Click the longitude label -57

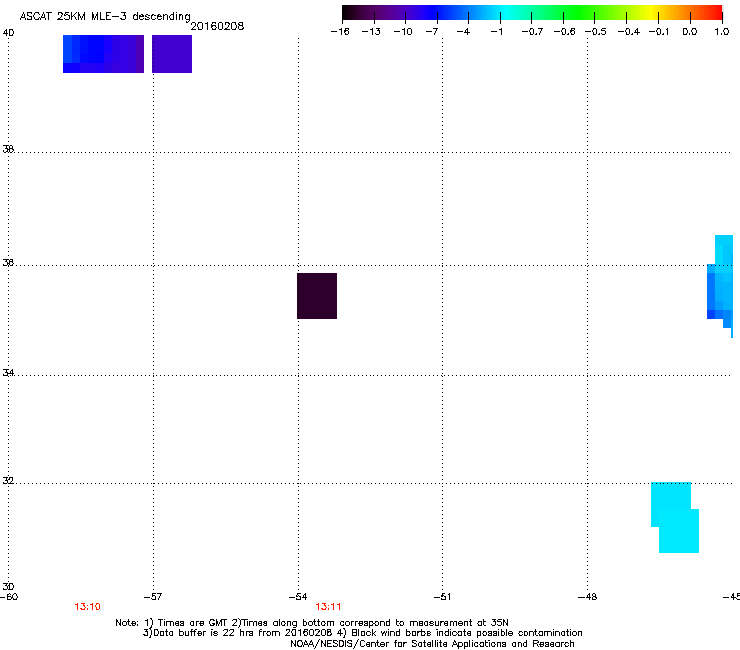click(153, 597)
